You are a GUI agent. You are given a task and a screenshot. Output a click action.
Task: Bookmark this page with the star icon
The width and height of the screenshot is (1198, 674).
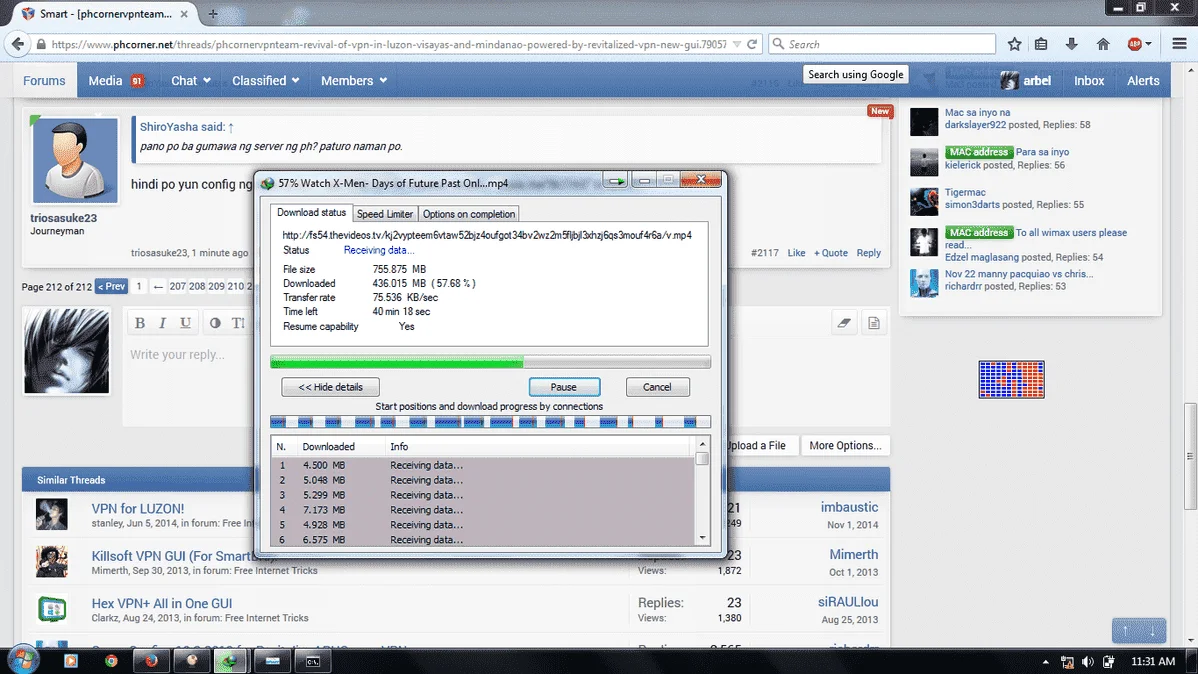tap(1015, 44)
